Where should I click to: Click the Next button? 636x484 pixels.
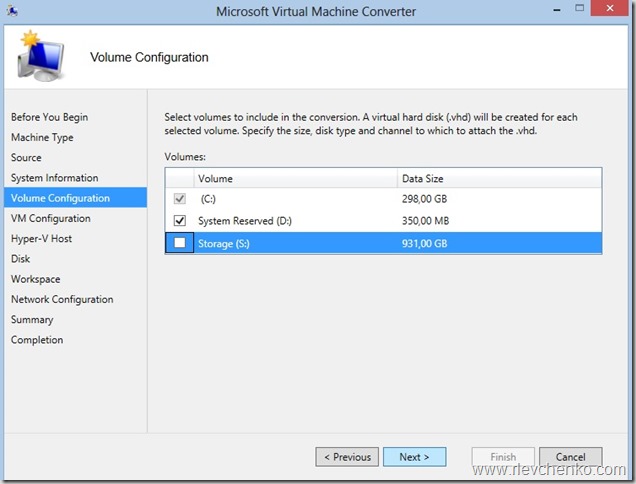[415, 457]
